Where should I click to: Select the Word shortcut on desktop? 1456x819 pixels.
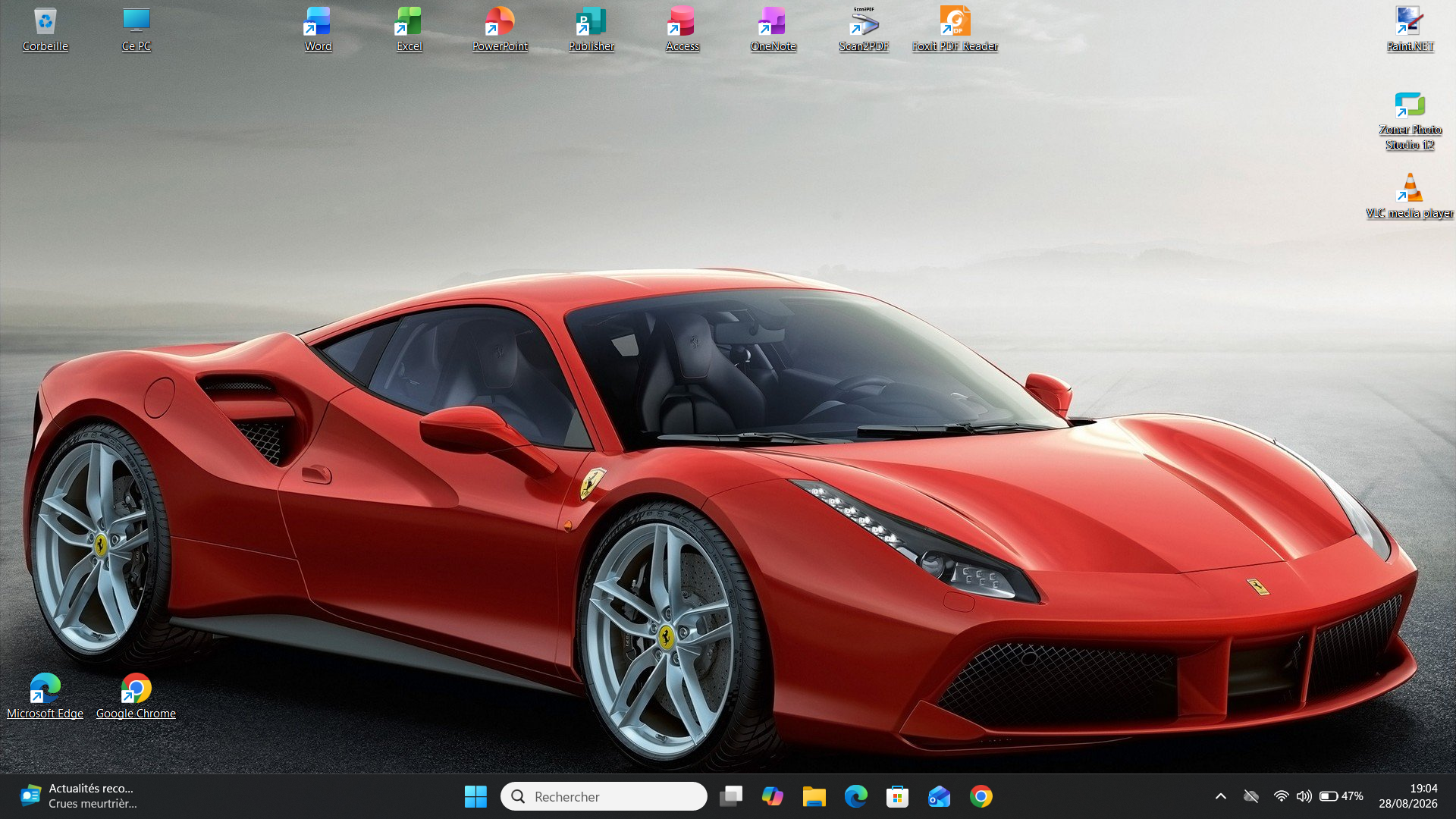[x=318, y=30]
